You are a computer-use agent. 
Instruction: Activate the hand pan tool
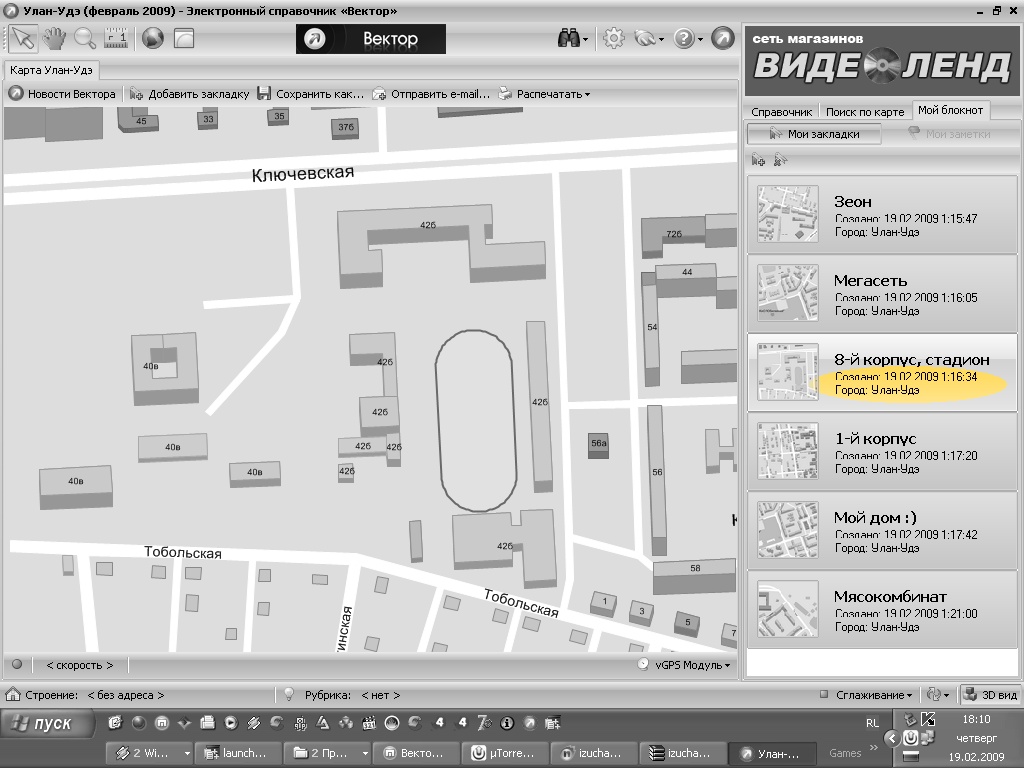pyautogui.click(x=53, y=39)
